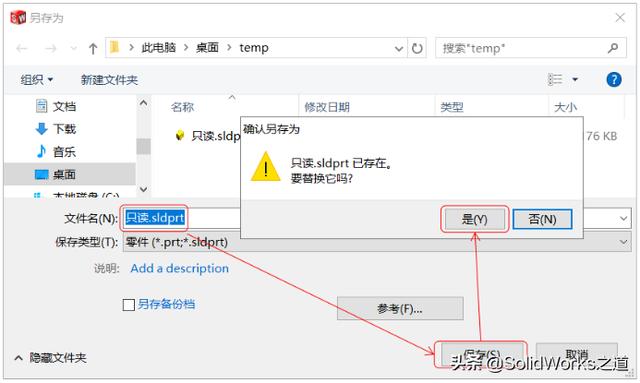Select 桌面 in the address path
The width and height of the screenshot is (640, 383).
[x=207, y=48]
